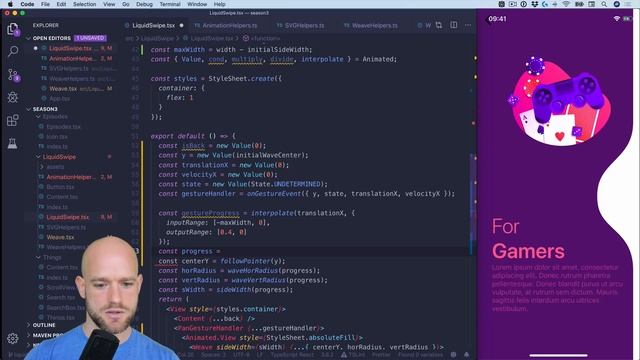Viewport: 640px width, 360px height.
Task: Click the notifications bell in the status bar
Action: tap(466, 355)
